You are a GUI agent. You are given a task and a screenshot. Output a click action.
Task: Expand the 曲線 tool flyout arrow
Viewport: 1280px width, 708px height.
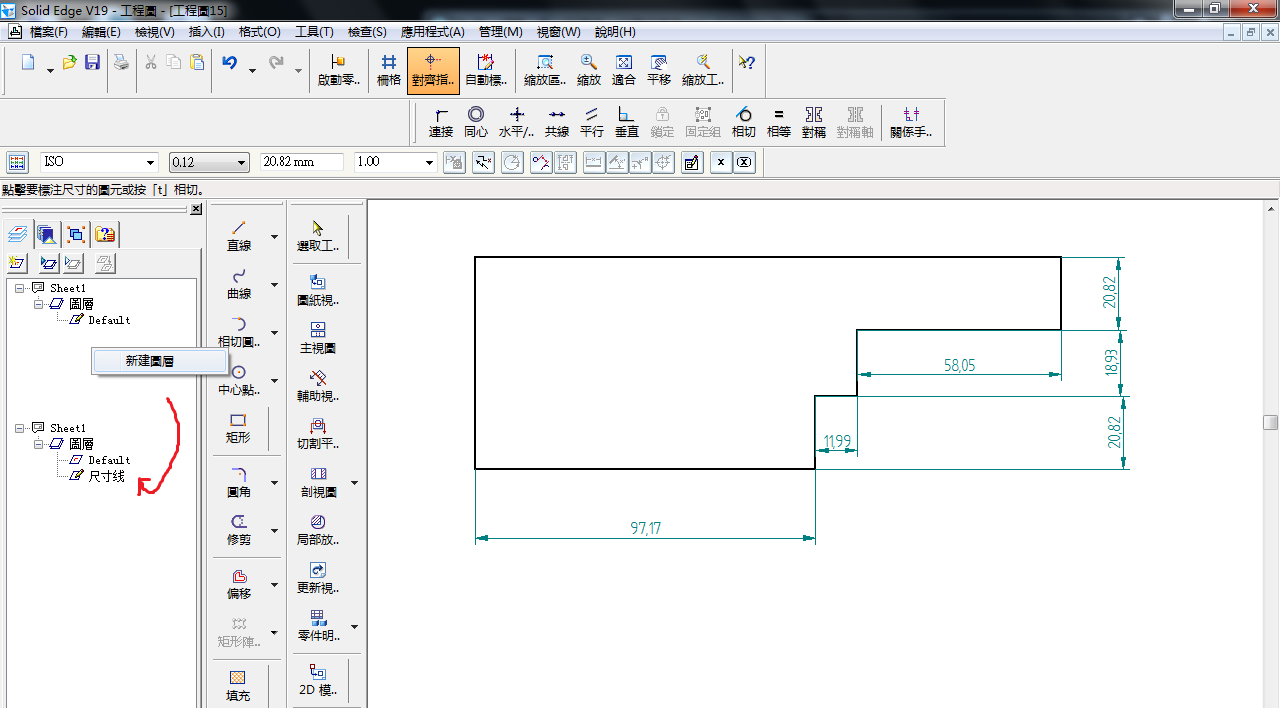274,285
